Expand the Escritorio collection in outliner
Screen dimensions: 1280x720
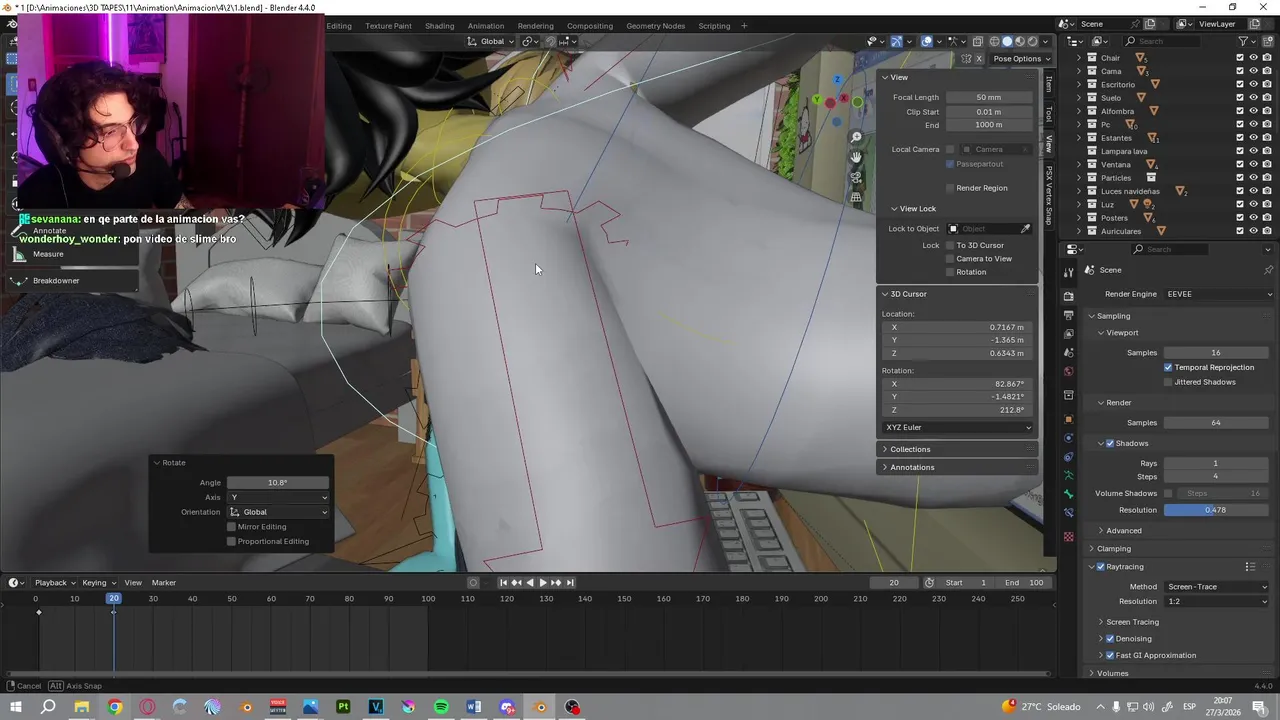pyautogui.click(x=1079, y=85)
